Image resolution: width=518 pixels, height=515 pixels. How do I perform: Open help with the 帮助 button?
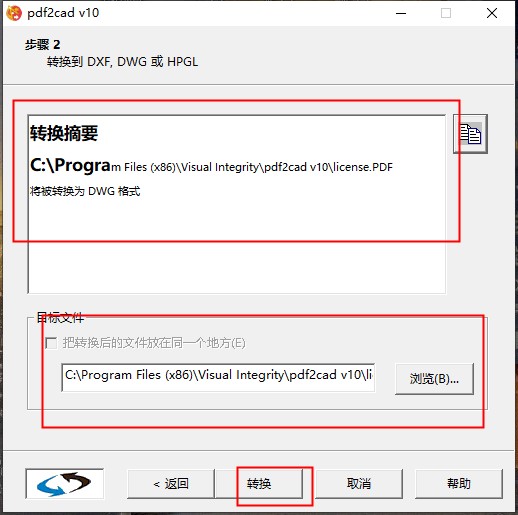459,484
